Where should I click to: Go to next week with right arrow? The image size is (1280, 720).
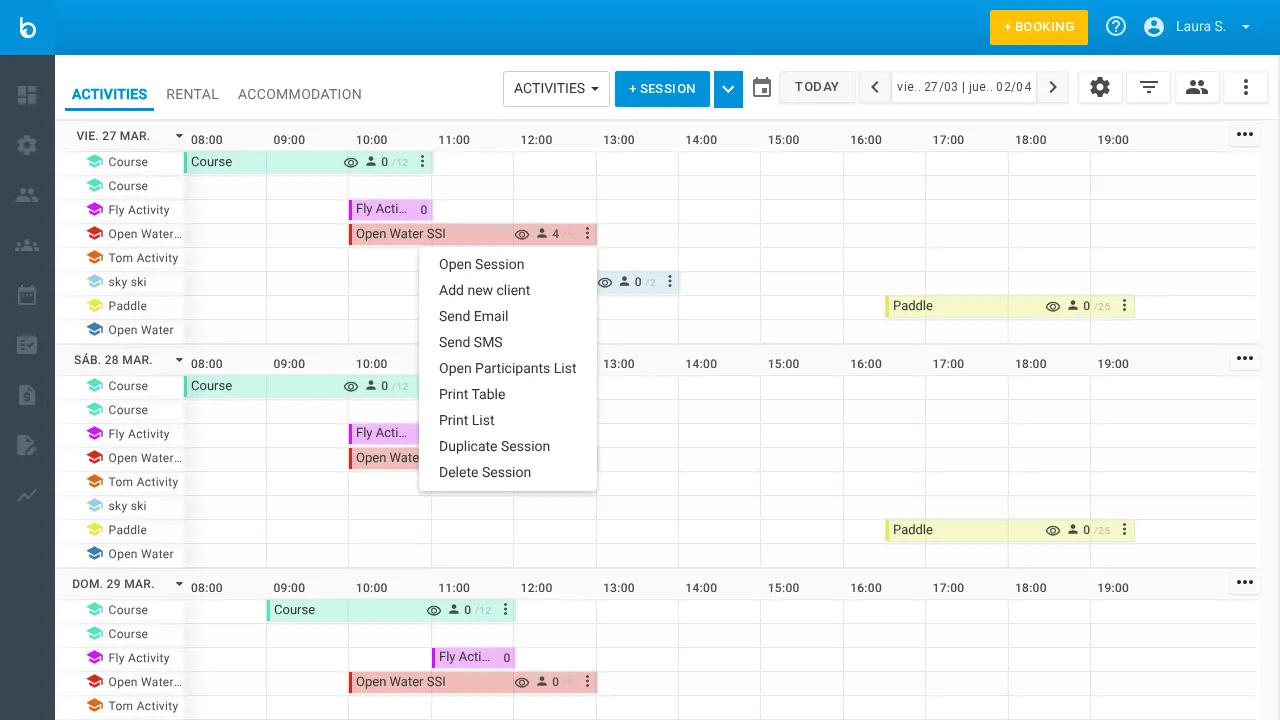[1052, 88]
